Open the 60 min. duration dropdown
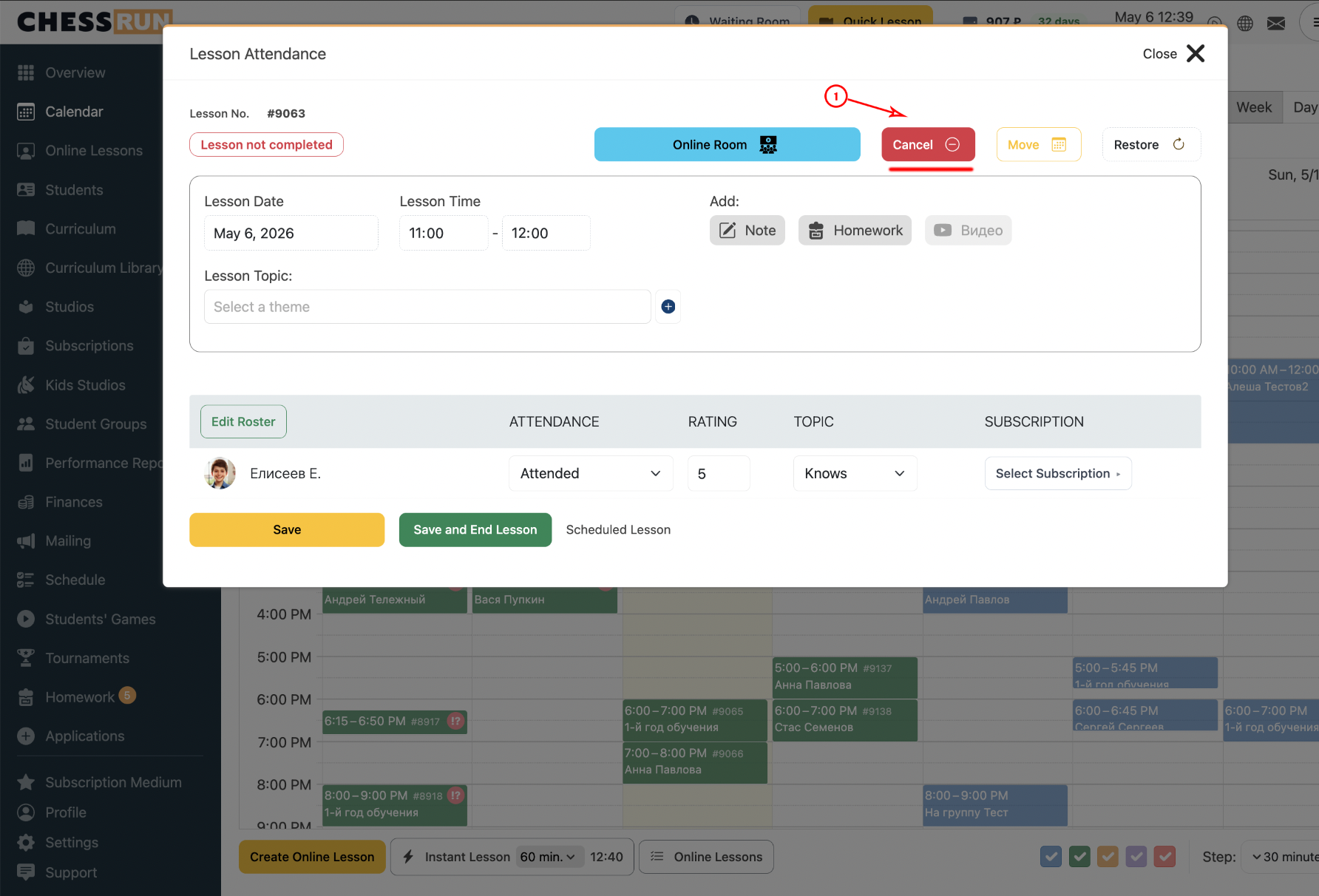This screenshot has width=1319, height=896. pos(548,857)
